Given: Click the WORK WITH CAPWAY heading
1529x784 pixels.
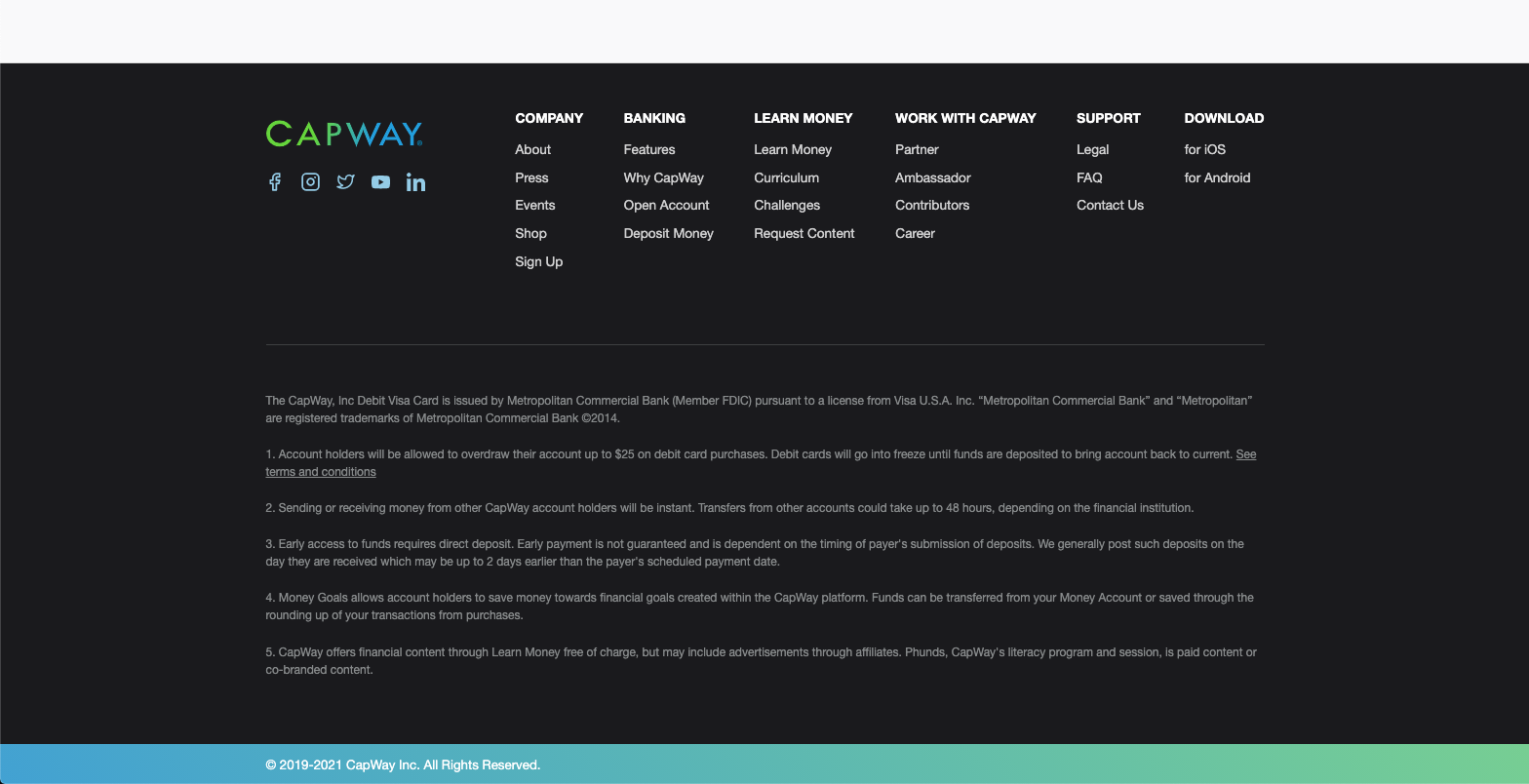Looking at the screenshot, I should pos(965,118).
